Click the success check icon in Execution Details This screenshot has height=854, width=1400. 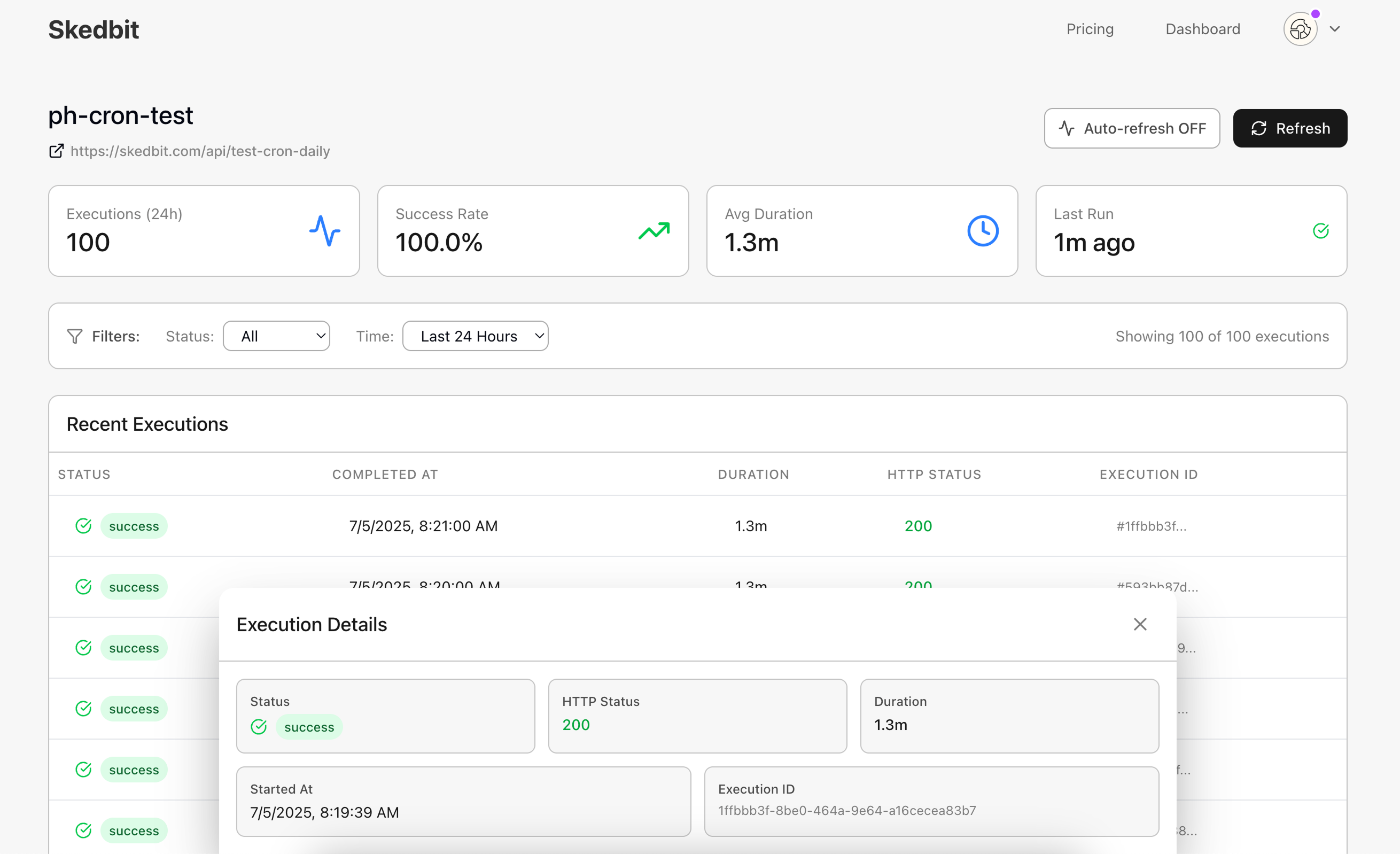(259, 727)
